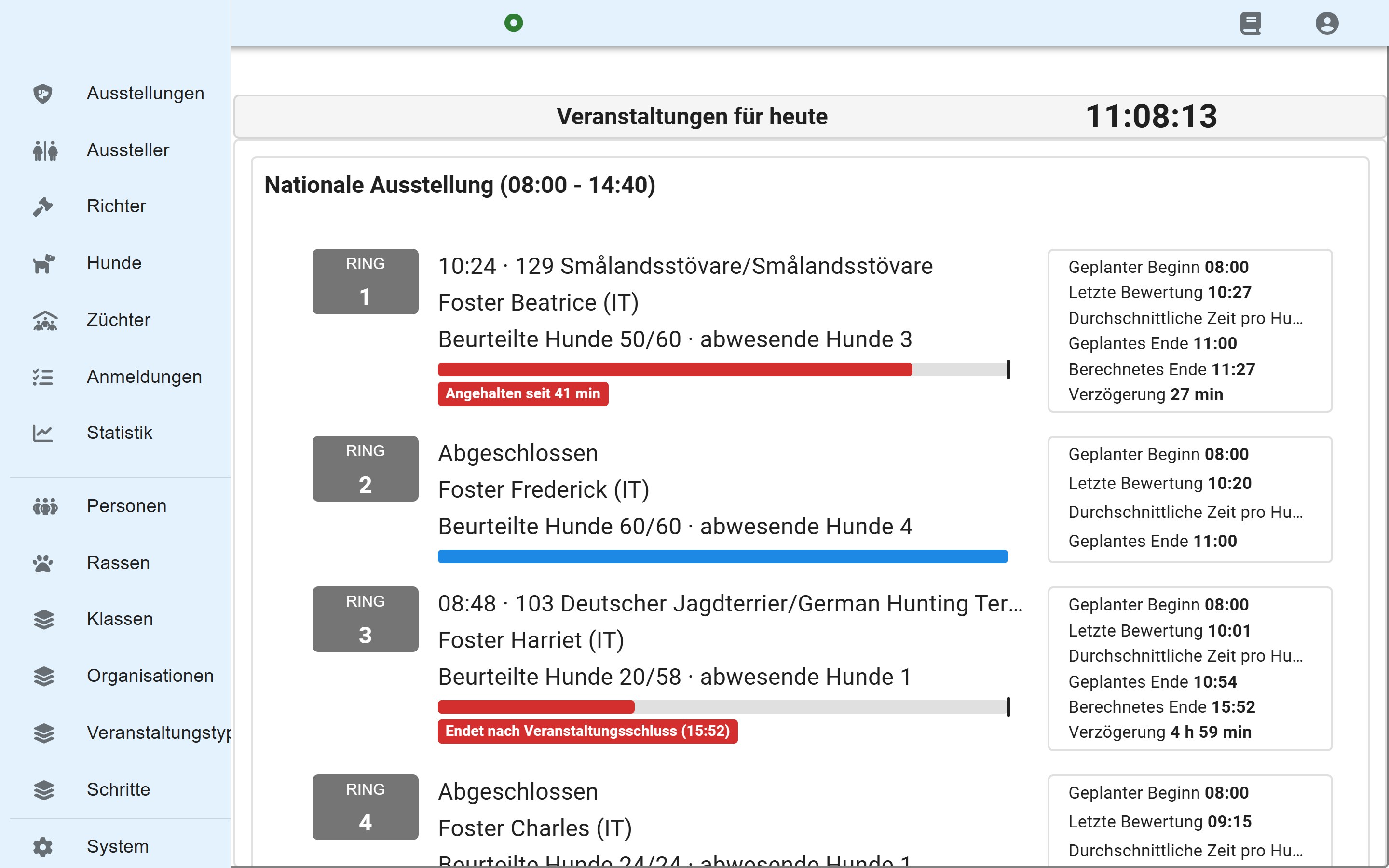
Task: Open Ring 1 badge
Action: tap(365, 281)
